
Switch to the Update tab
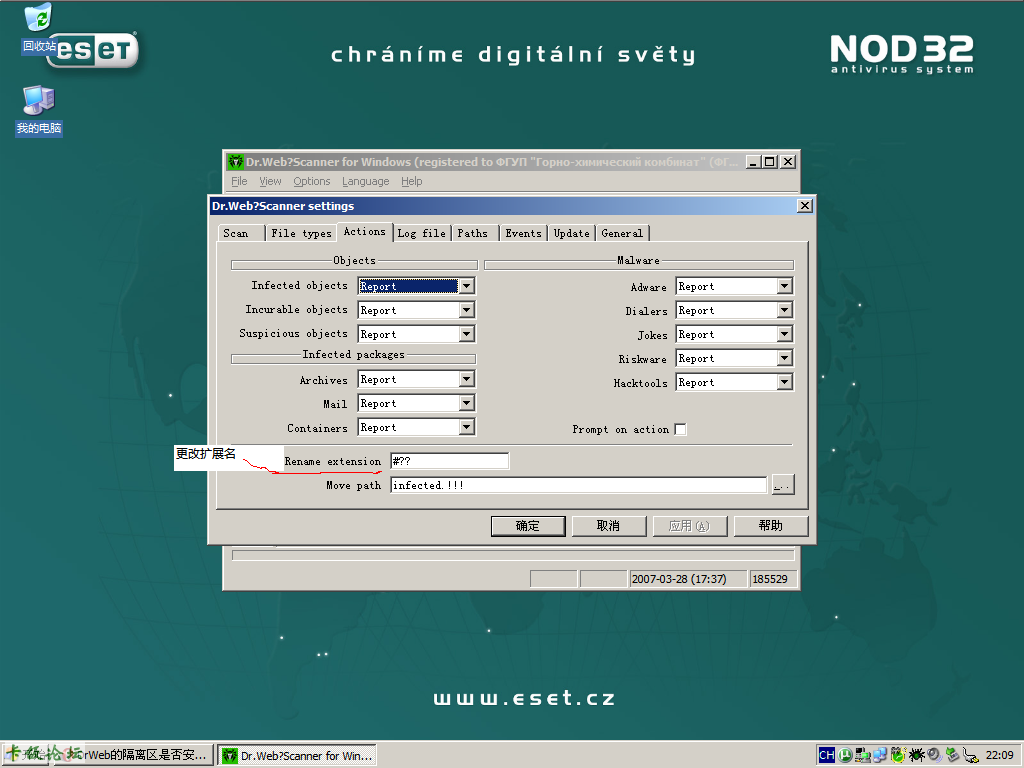coord(571,233)
